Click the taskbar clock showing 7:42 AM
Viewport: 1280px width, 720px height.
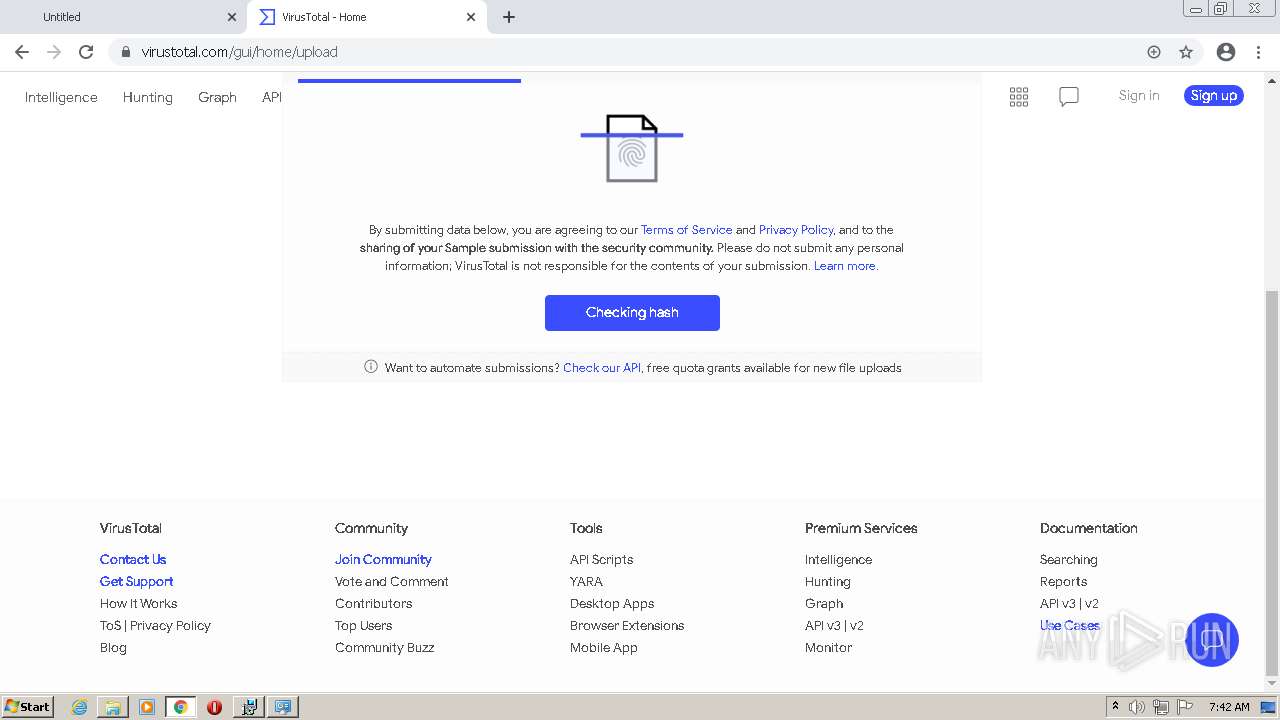[x=1229, y=707]
